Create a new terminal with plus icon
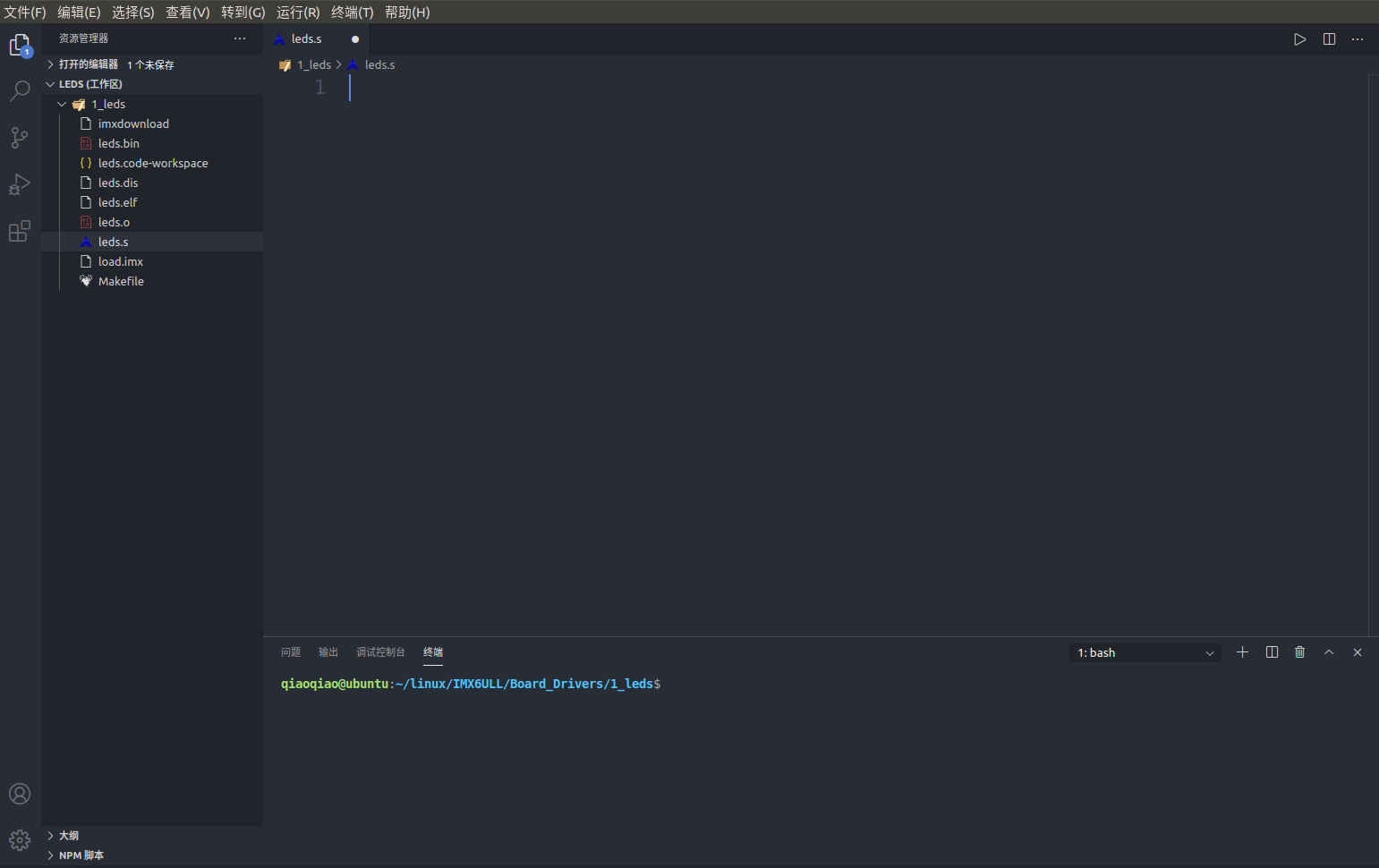The height and width of the screenshot is (868, 1379). coord(1242,652)
